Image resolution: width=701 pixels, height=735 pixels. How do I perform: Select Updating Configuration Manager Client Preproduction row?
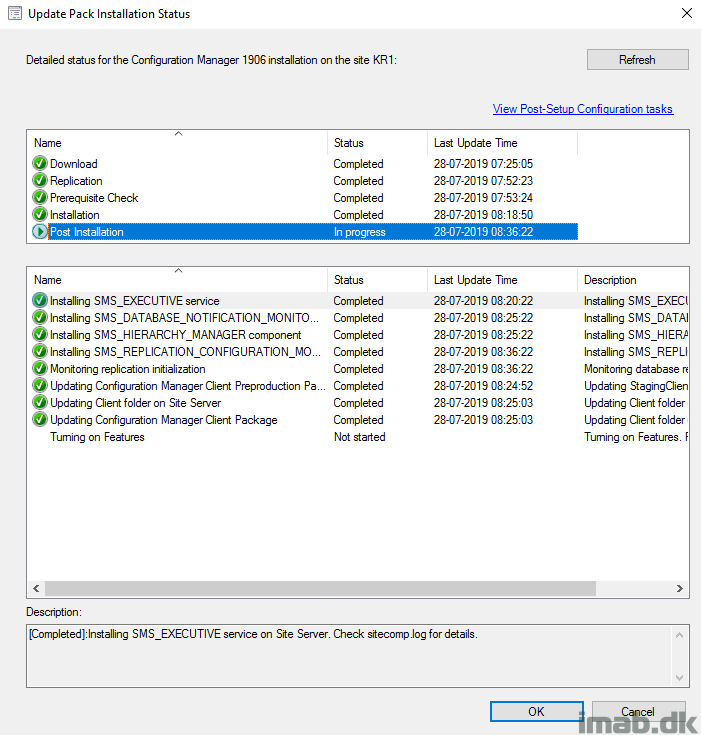(360, 385)
